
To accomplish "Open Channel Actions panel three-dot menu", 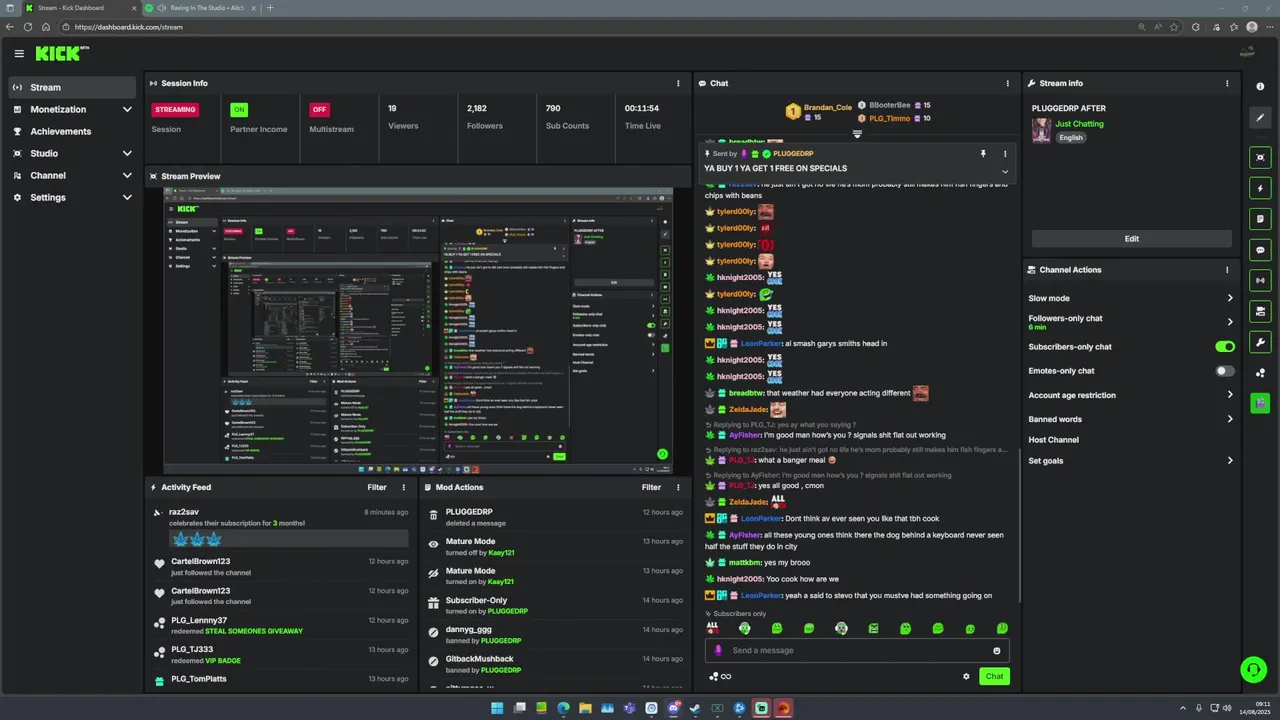I will (x=1227, y=270).
